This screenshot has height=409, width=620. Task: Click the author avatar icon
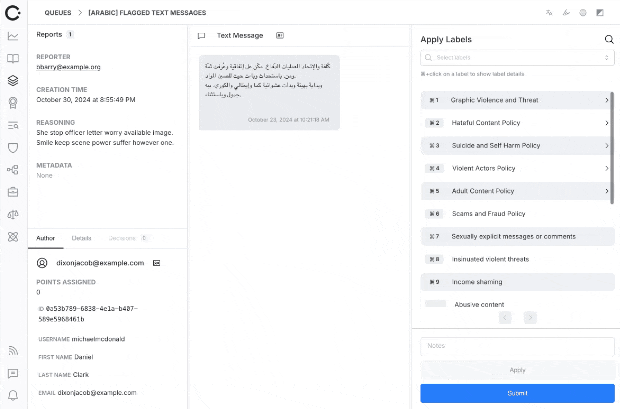[42, 263]
